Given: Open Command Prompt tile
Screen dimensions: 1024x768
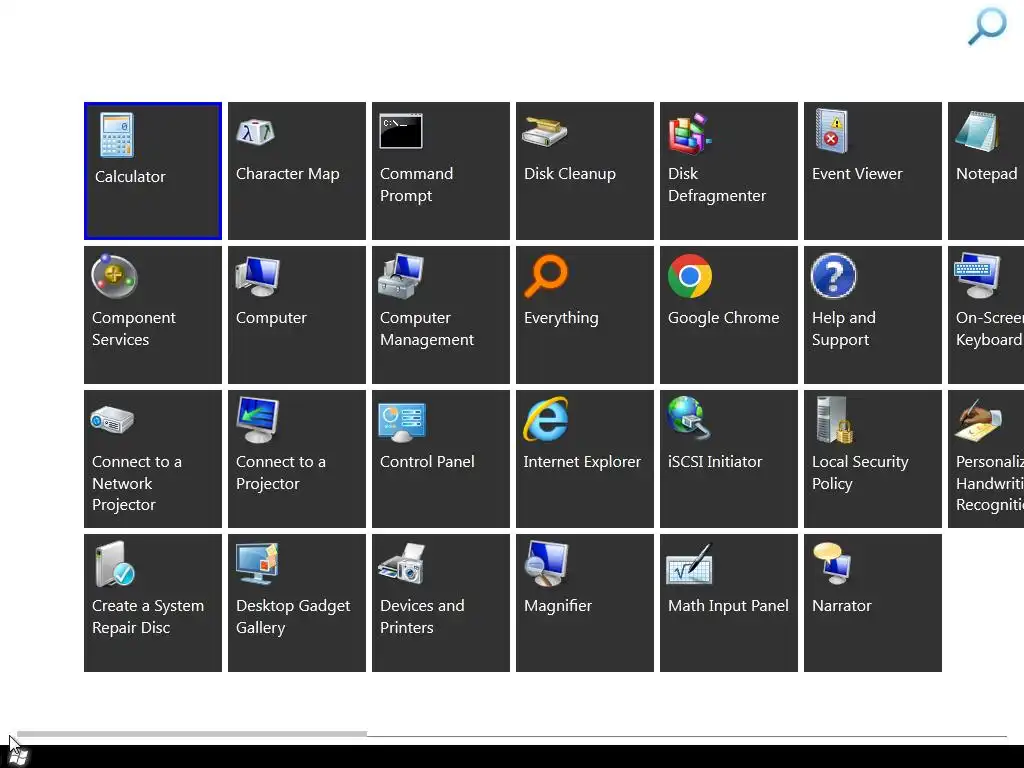Looking at the screenshot, I should [x=441, y=171].
